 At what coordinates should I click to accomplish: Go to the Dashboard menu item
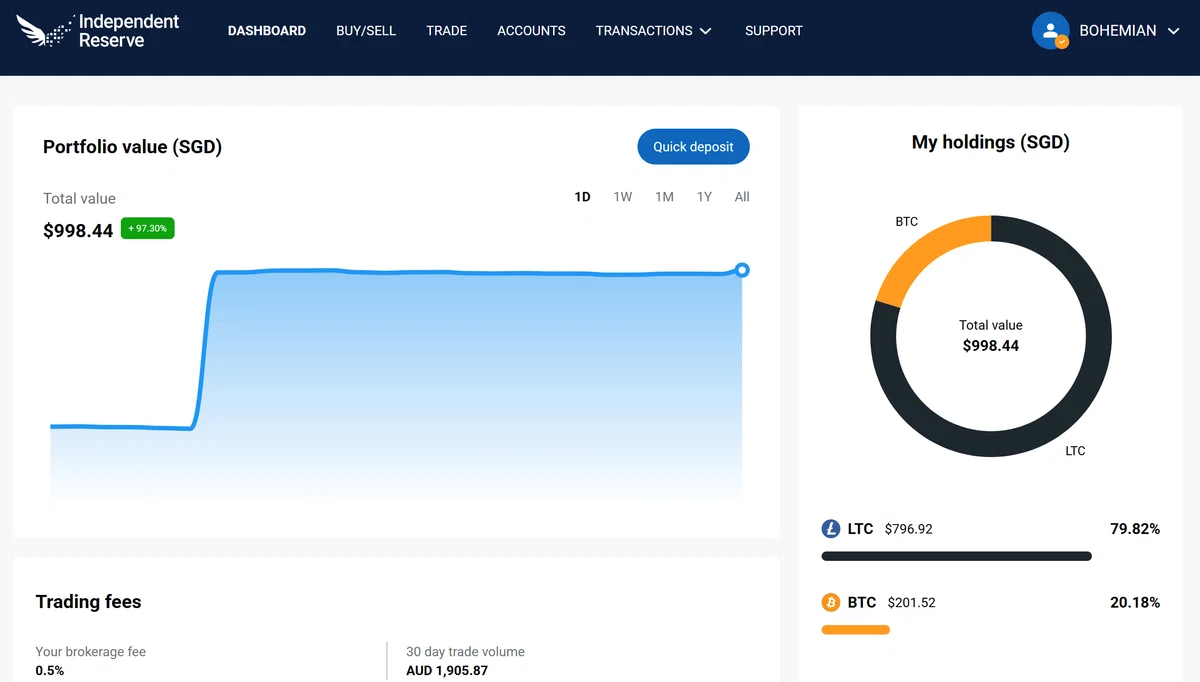tap(267, 31)
